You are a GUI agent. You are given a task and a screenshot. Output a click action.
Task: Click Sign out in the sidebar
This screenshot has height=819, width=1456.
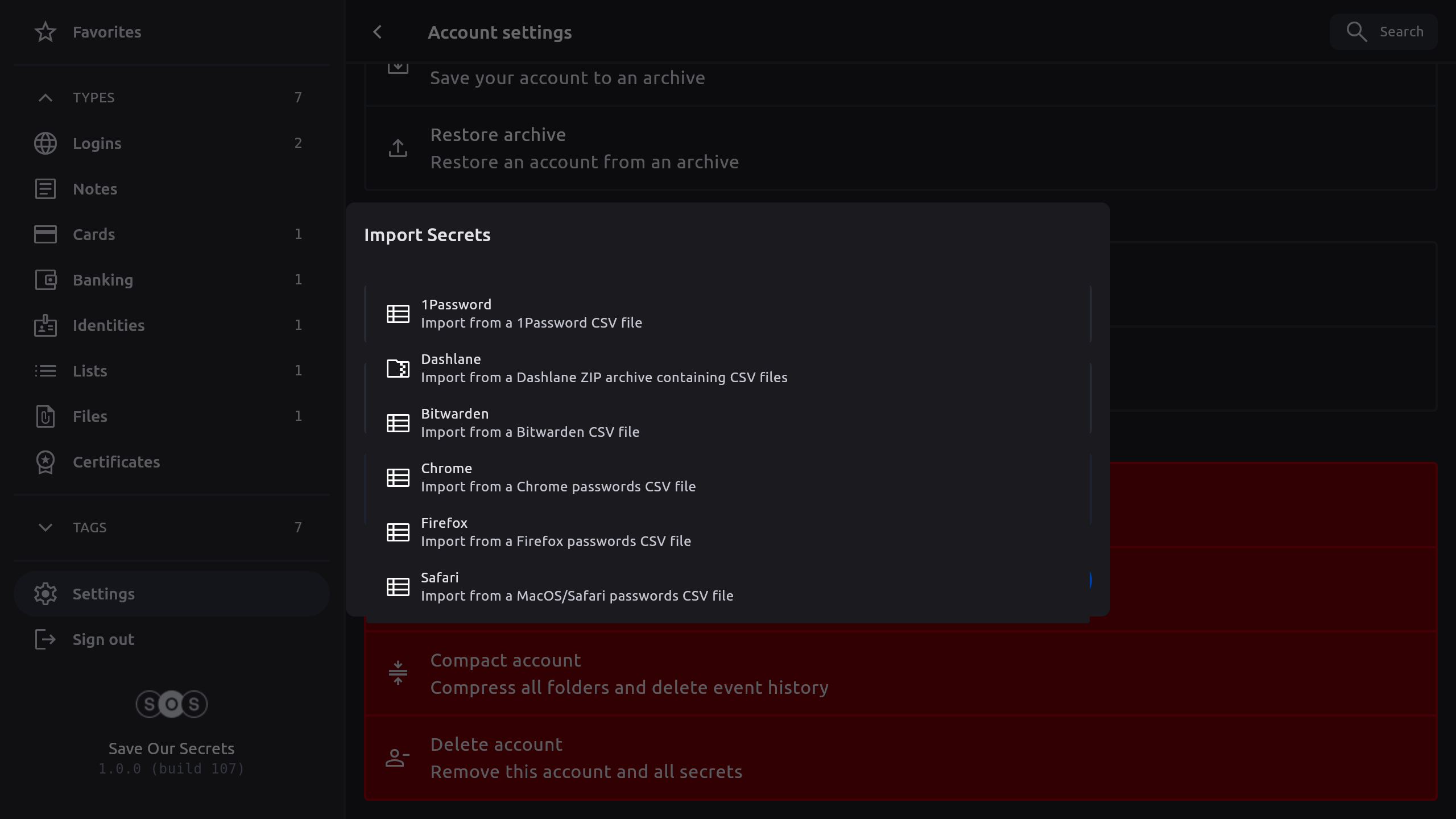[x=104, y=639]
